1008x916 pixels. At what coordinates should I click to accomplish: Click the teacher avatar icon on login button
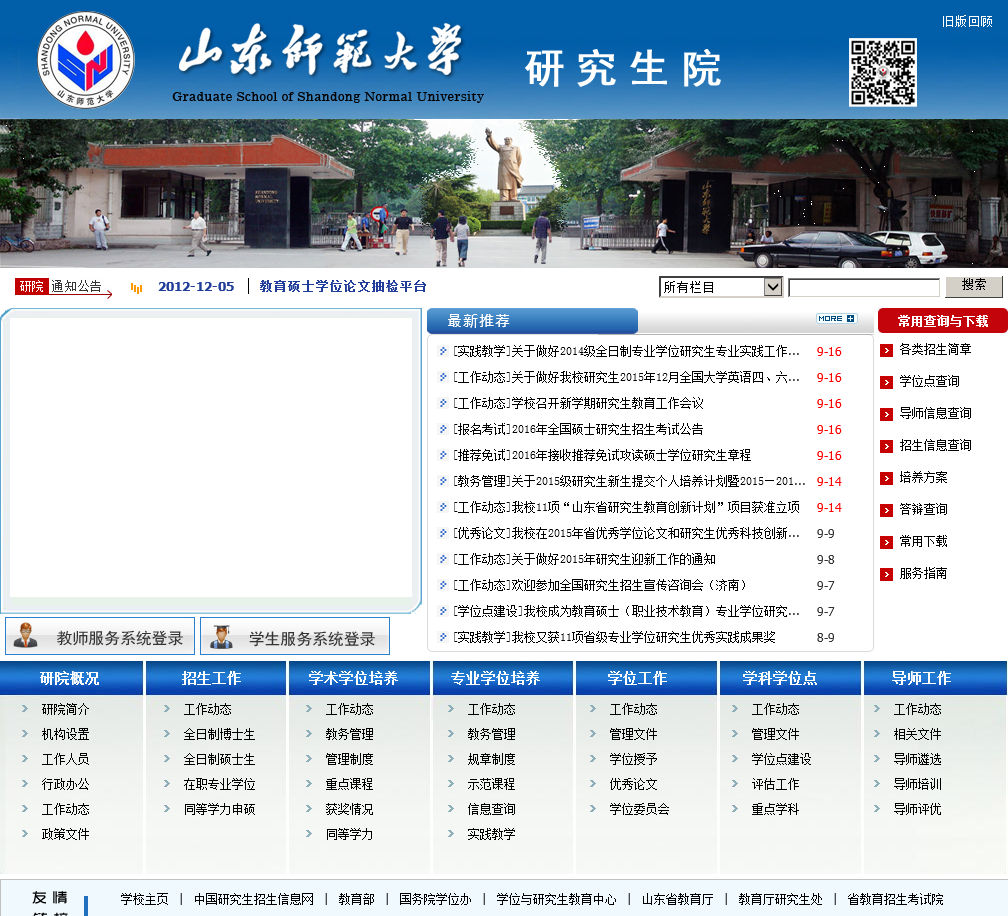[x=26, y=635]
